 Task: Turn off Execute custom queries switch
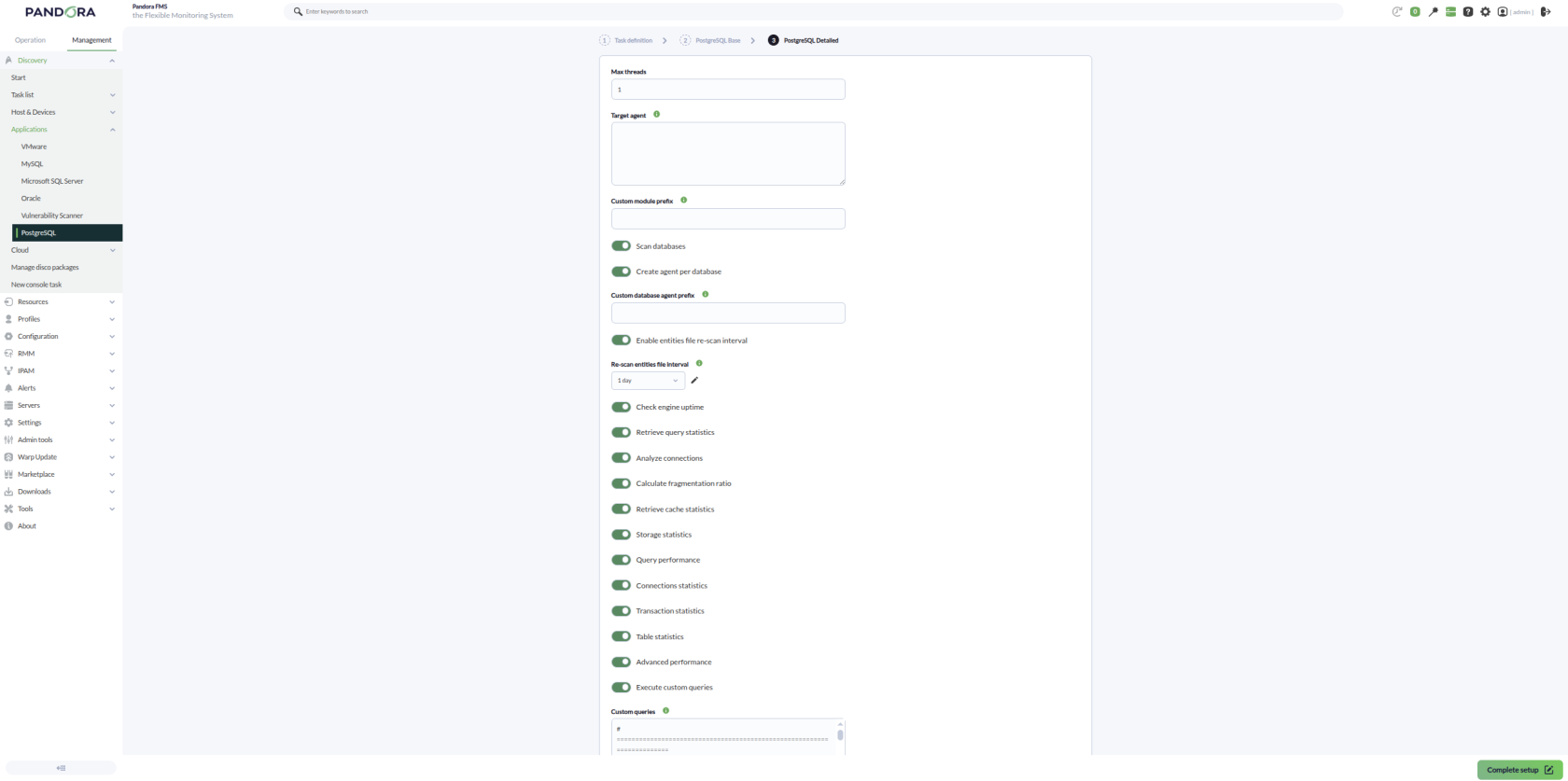621,687
